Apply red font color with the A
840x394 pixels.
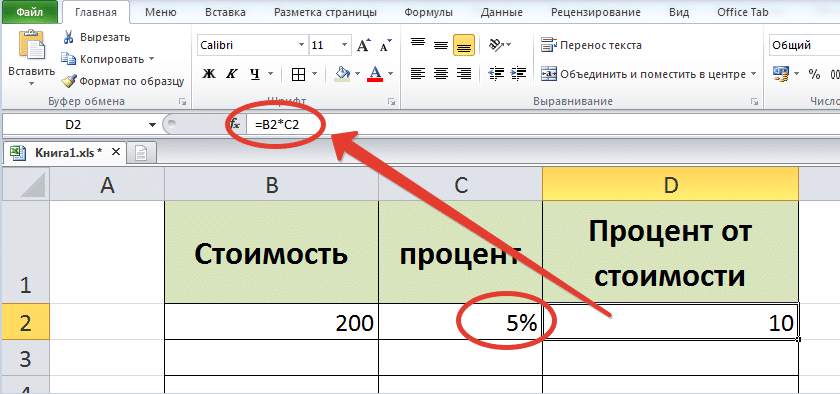(375, 73)
